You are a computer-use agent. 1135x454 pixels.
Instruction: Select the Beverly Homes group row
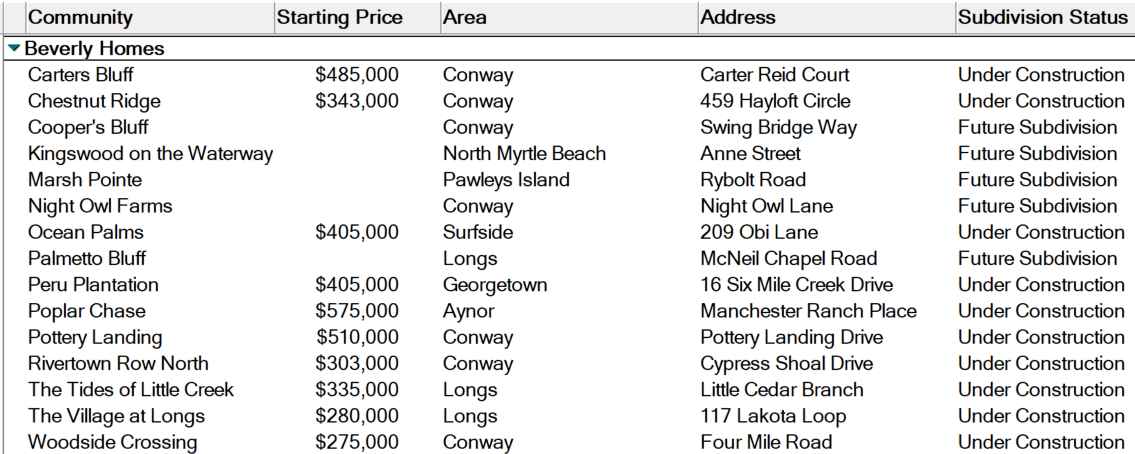pyautogui.click(x=568, y=49)
